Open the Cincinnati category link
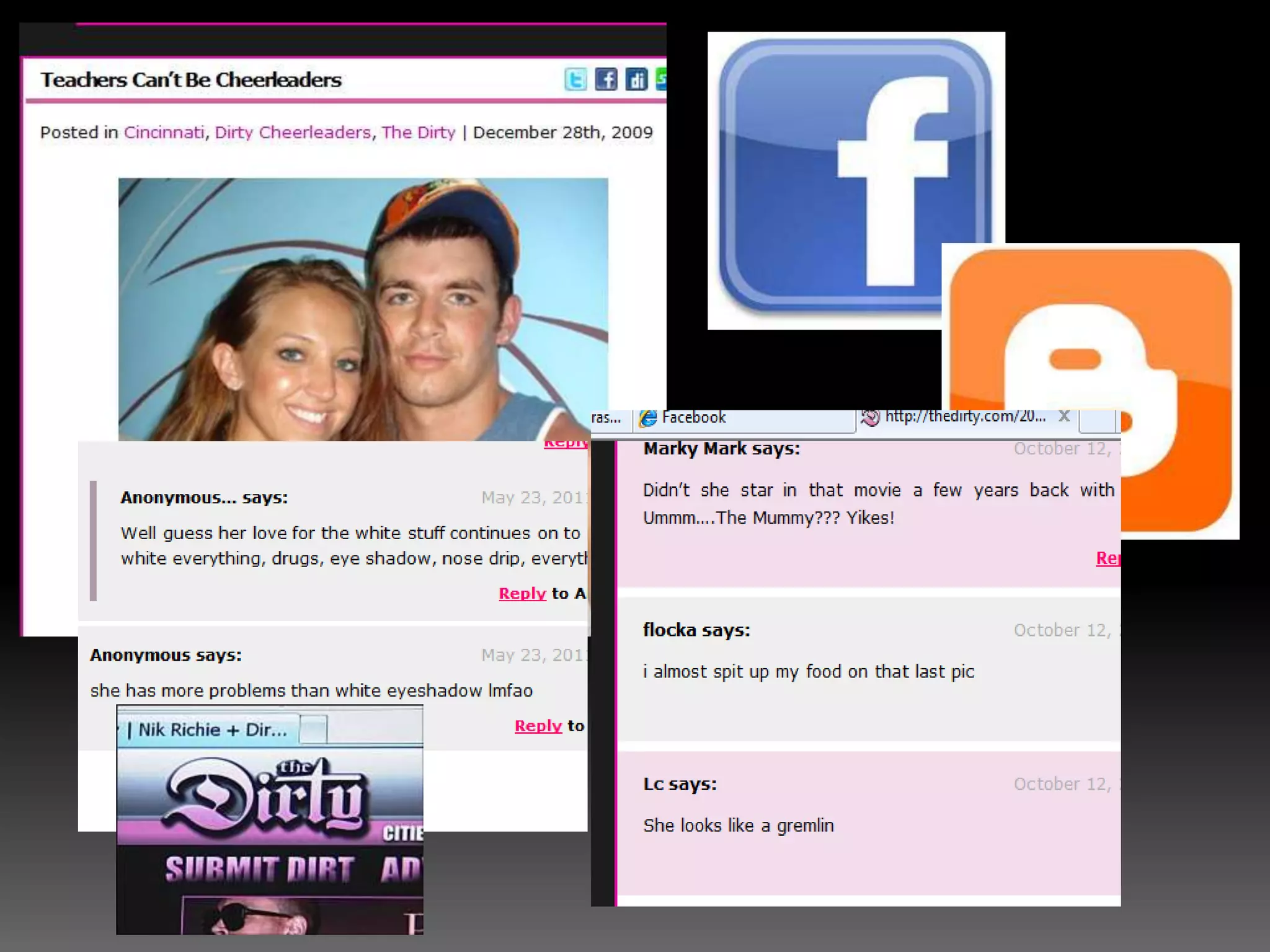Screen dimensions: 1270x952 (x=164, y=132)
